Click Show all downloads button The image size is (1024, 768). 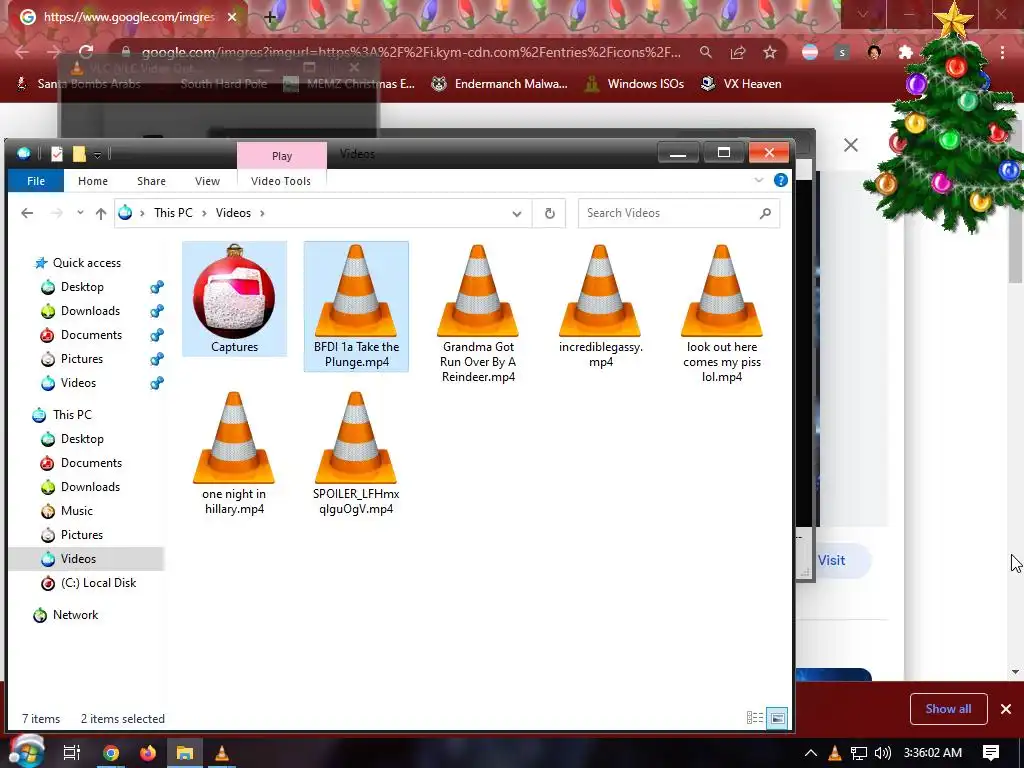tap(948, 709)
